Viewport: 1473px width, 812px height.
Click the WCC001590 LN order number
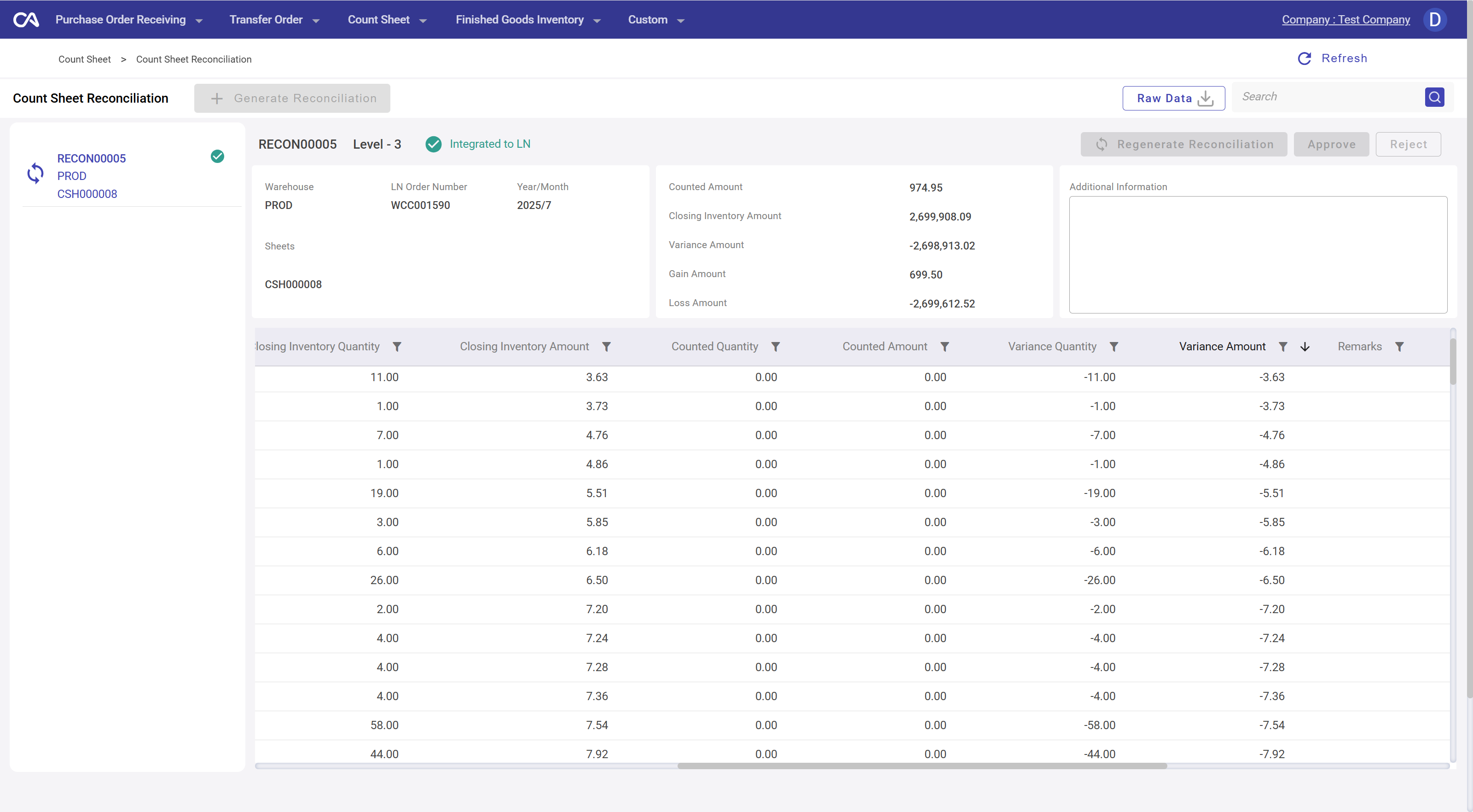tap(420, 205)
